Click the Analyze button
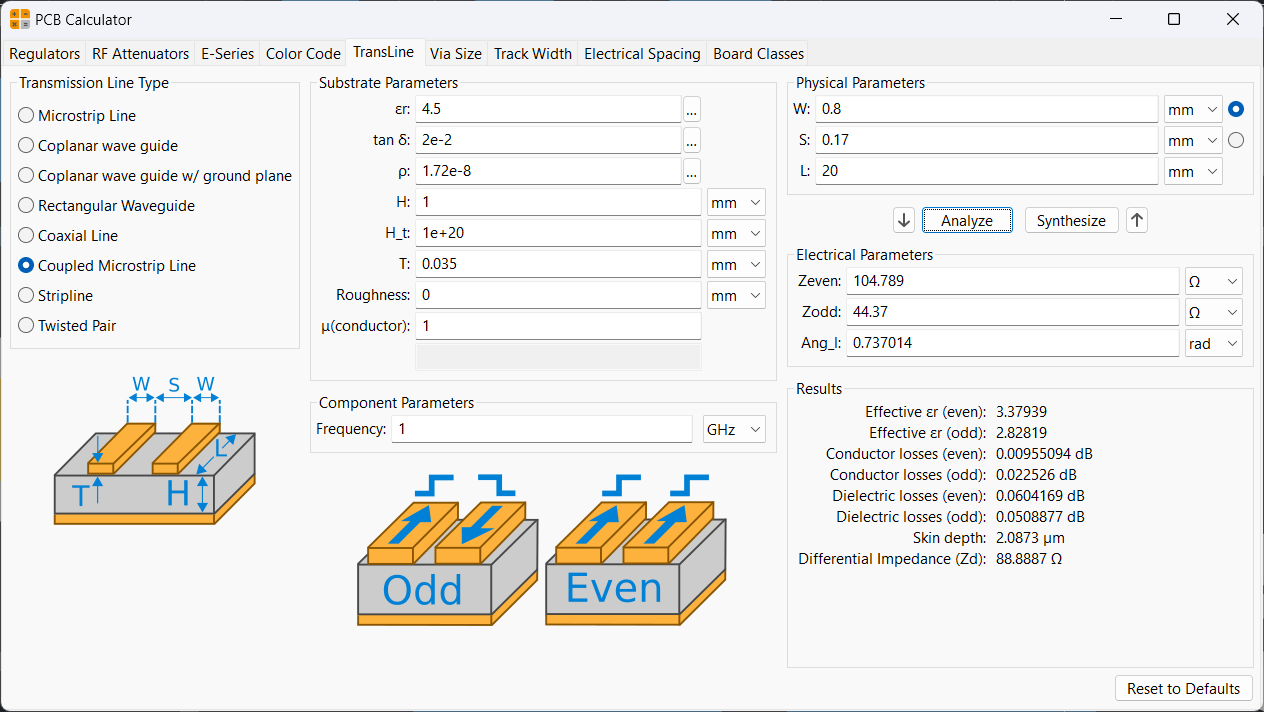This screenshot has height=712, width=1264. (967, 221)
